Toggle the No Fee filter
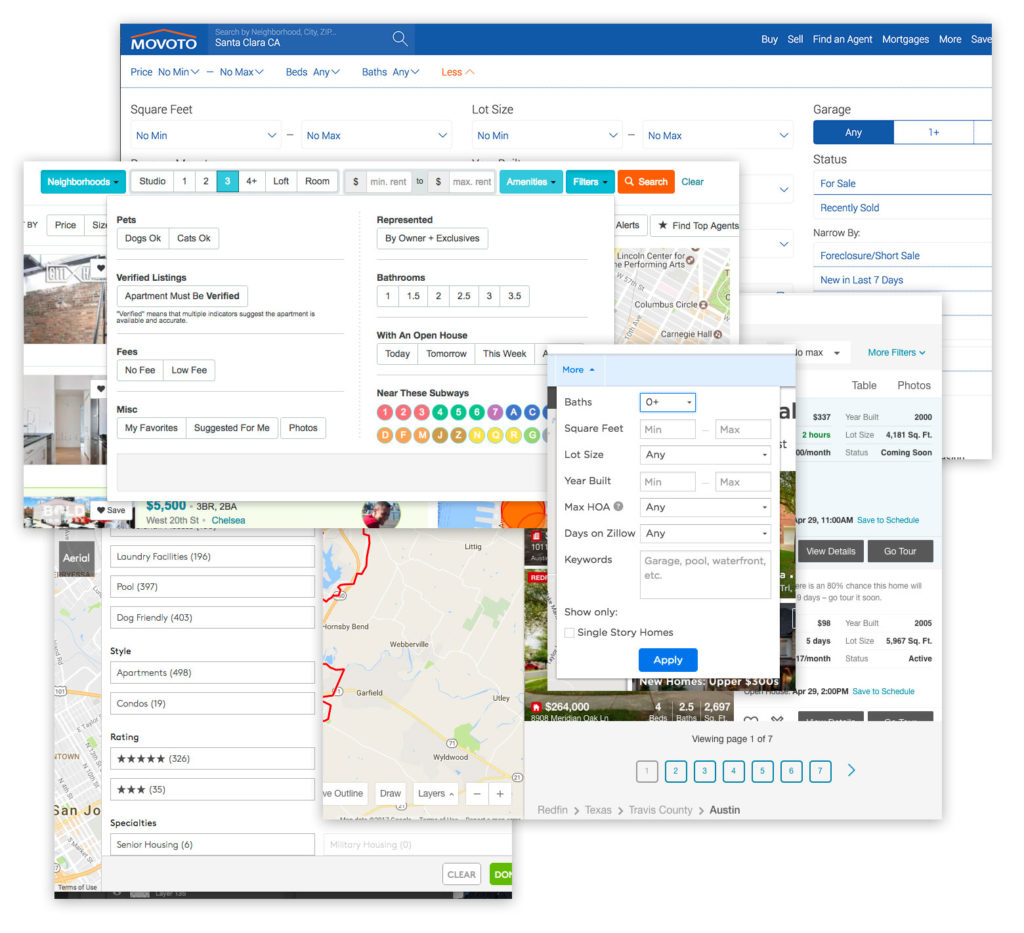This screenshot has height=933, width=1024. coord(140,370)
